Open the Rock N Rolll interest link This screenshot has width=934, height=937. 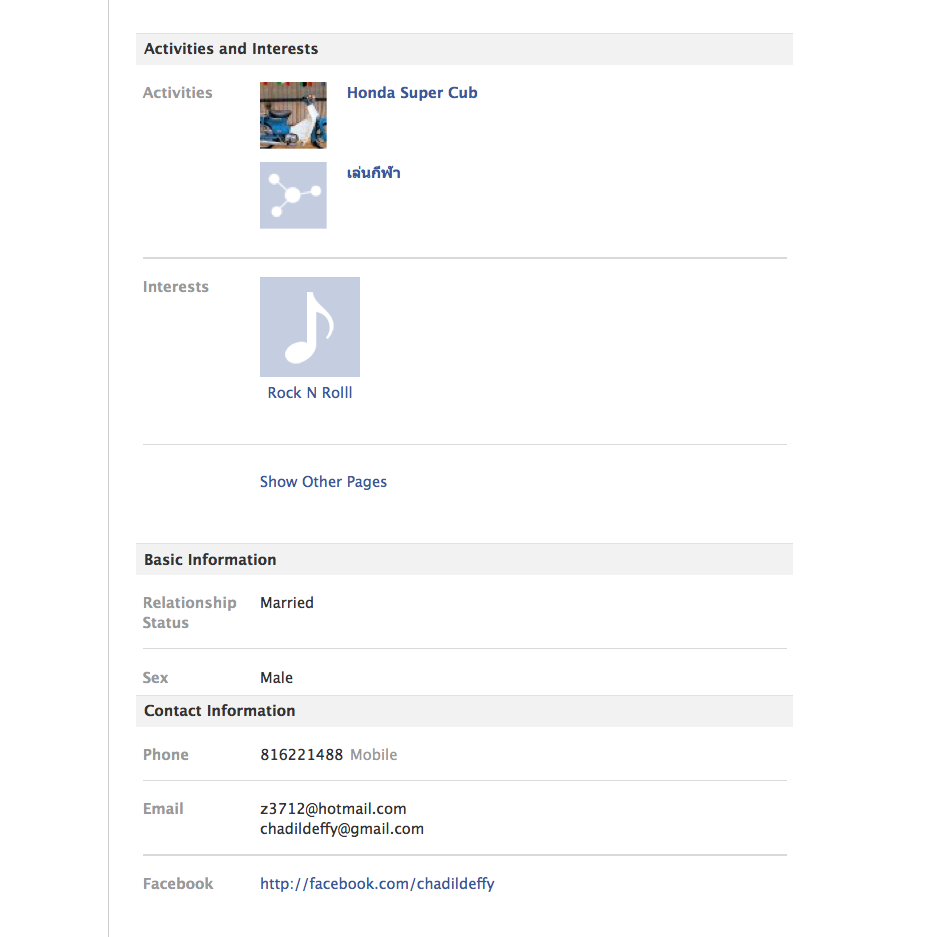310,393
